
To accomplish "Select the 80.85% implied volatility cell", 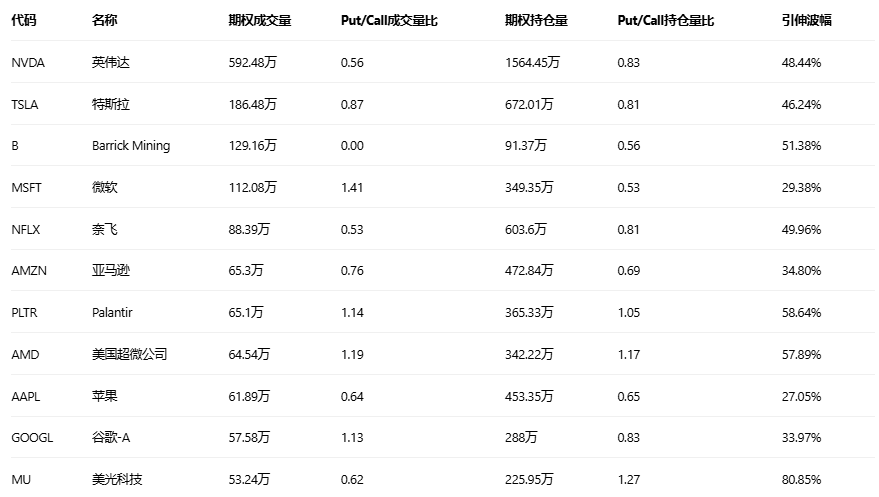I will coord(801,479).
